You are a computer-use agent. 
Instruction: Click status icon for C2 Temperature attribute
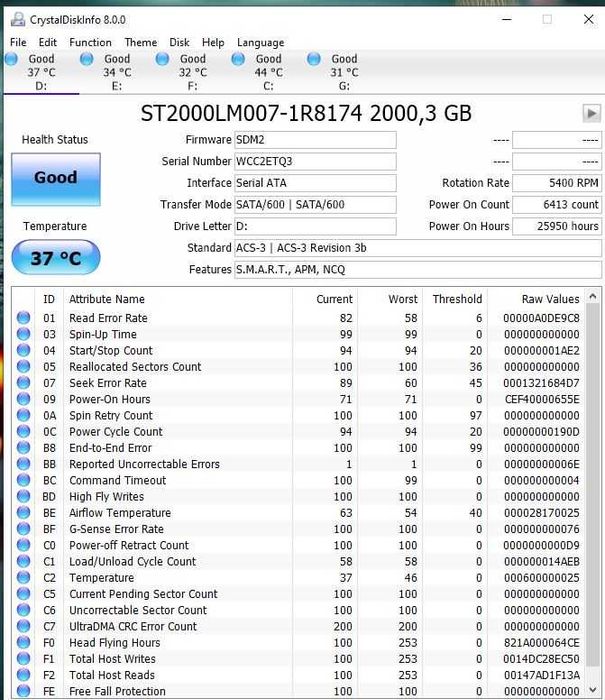click(23, 577)
